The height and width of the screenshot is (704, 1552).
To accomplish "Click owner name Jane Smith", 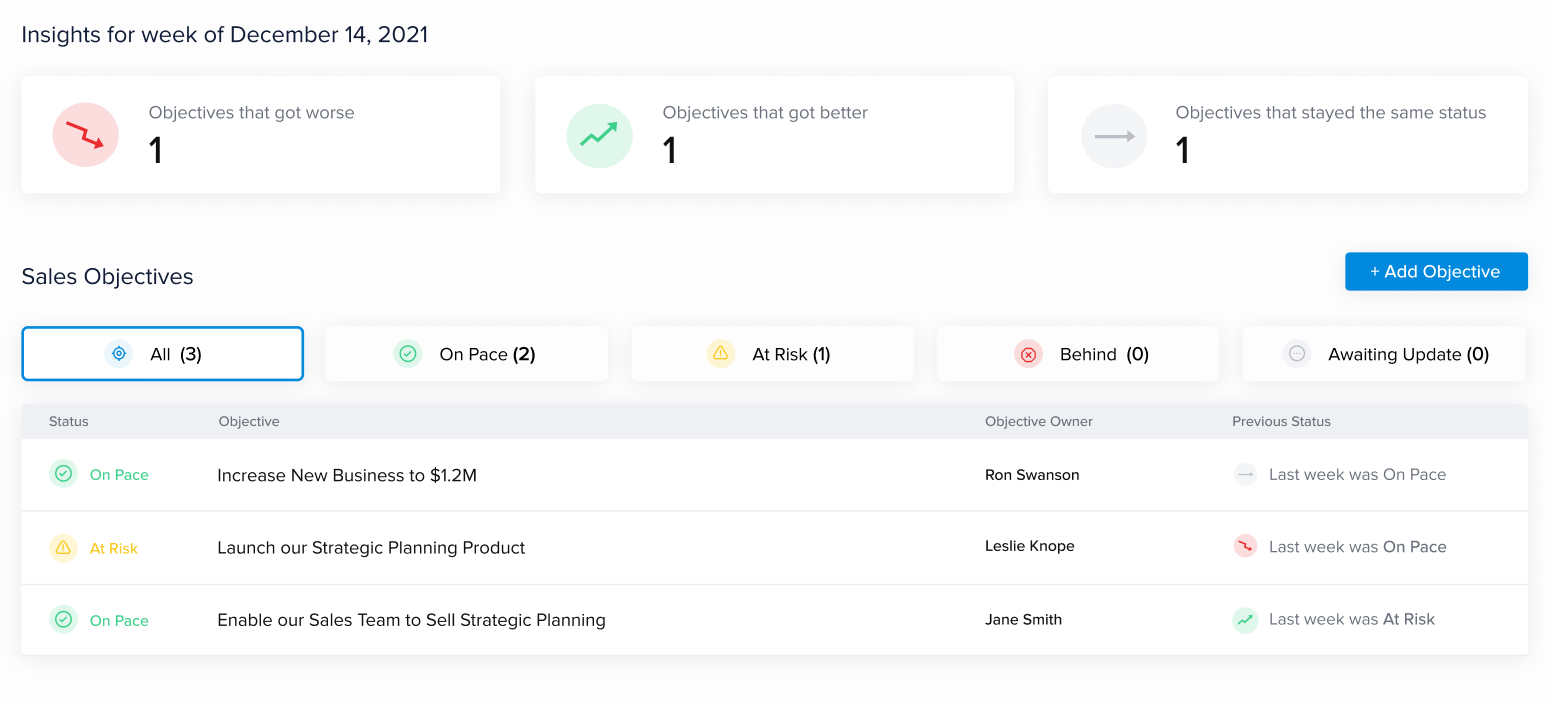I will [1023, 620].
